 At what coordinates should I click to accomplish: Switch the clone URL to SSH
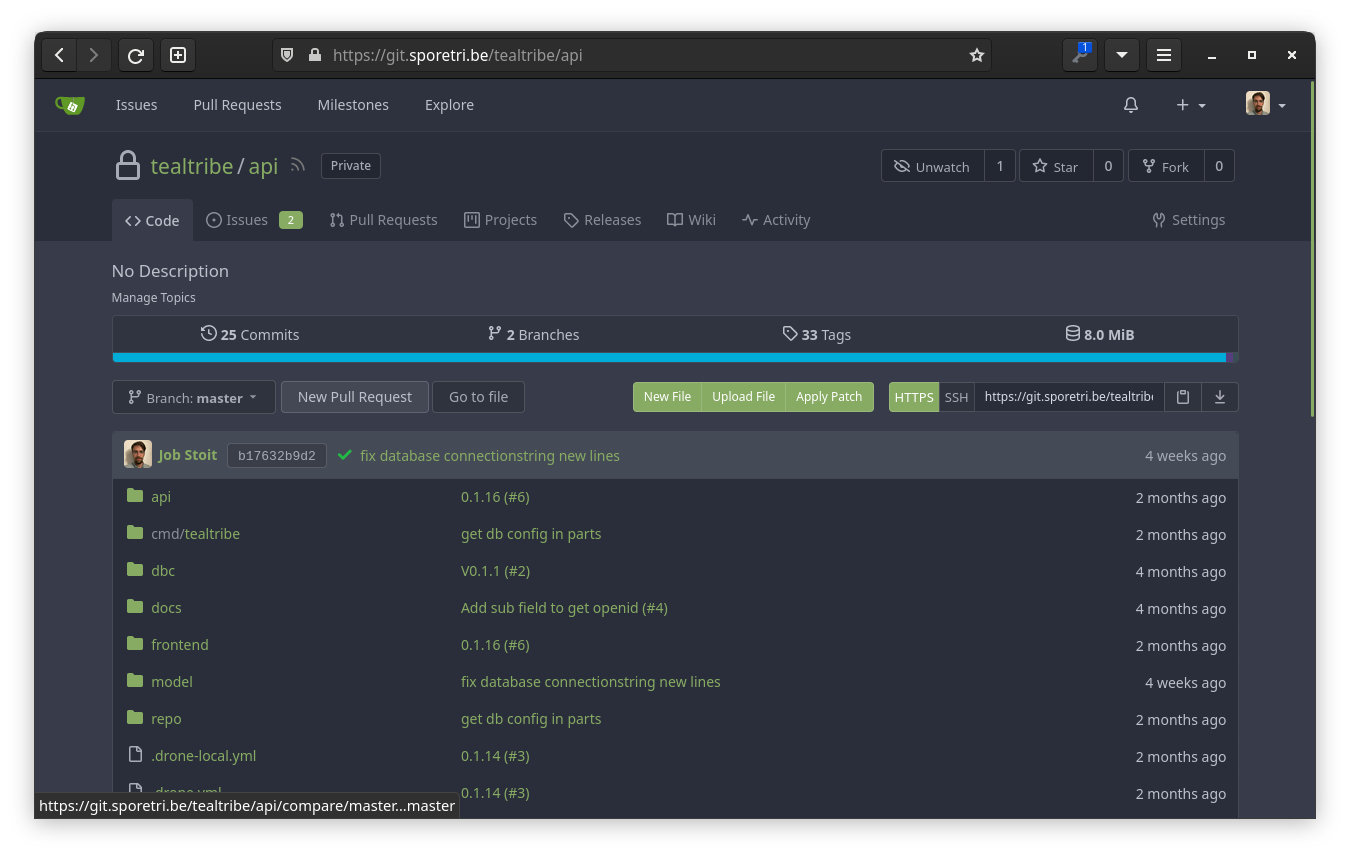[x=956, y=397]
